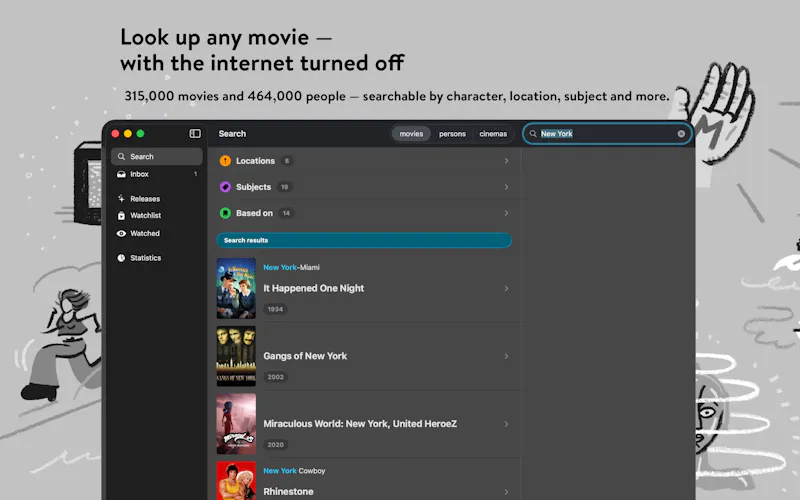
Task: Click the green Based on book icon
Action: click(x=225, y=213)
